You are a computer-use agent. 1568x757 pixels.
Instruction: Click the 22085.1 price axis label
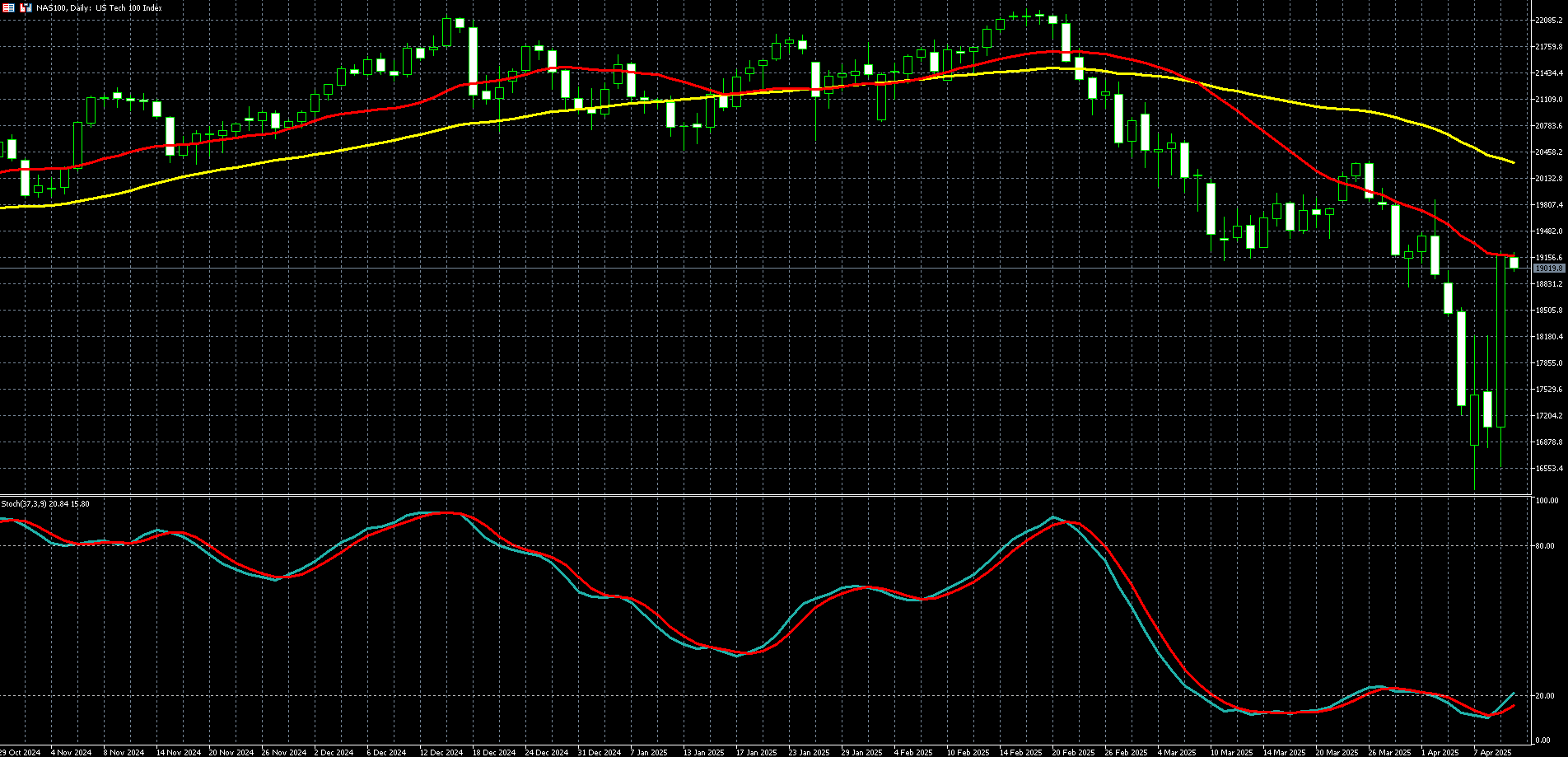[x=1548, y=21]
